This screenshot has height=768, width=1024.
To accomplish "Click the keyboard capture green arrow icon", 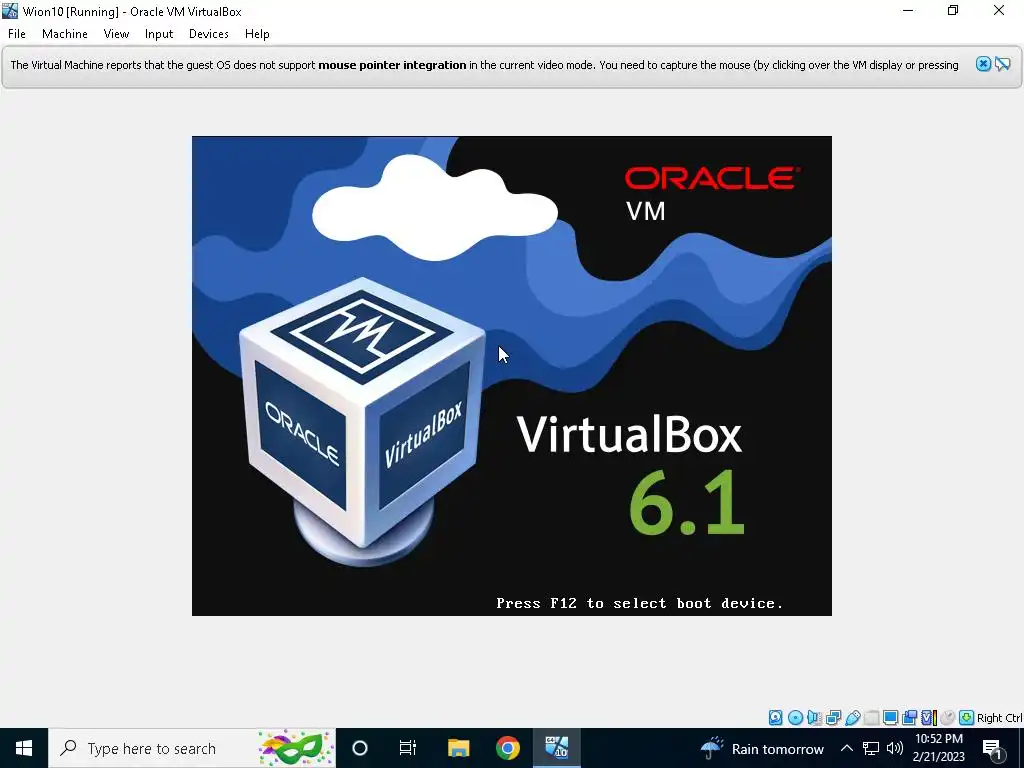I will click(x=967, y=718).
